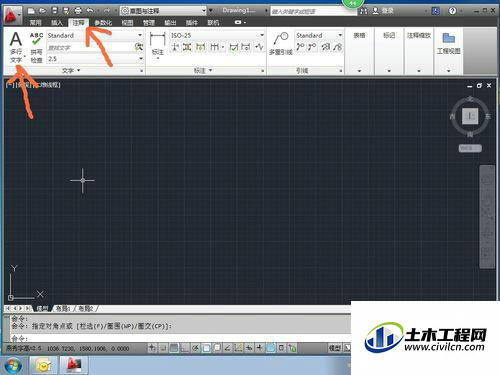Click the Model button in status bar
500x375 pixels.
pos(335,348)
